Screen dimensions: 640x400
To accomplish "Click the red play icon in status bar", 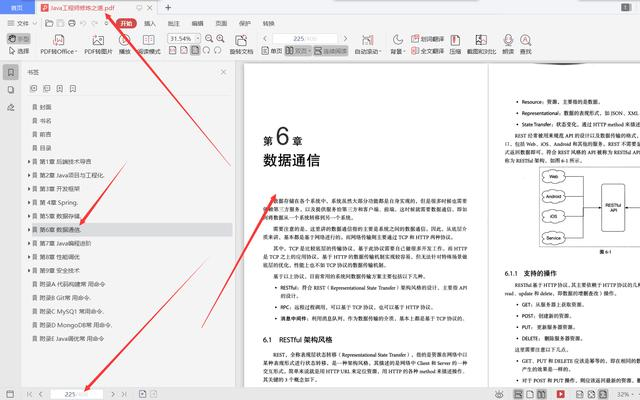I will pos(560,394).
